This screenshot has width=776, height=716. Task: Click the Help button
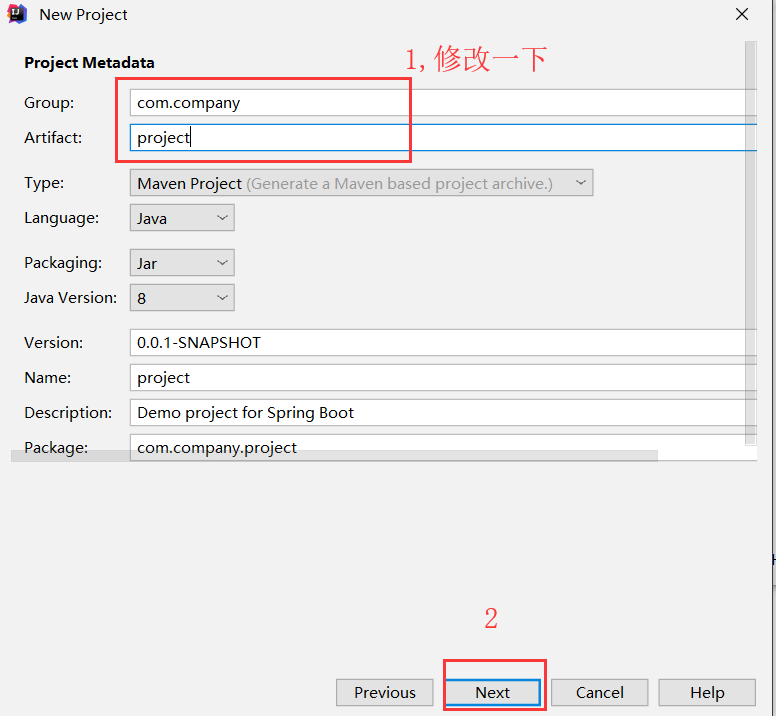coord(707,692)
